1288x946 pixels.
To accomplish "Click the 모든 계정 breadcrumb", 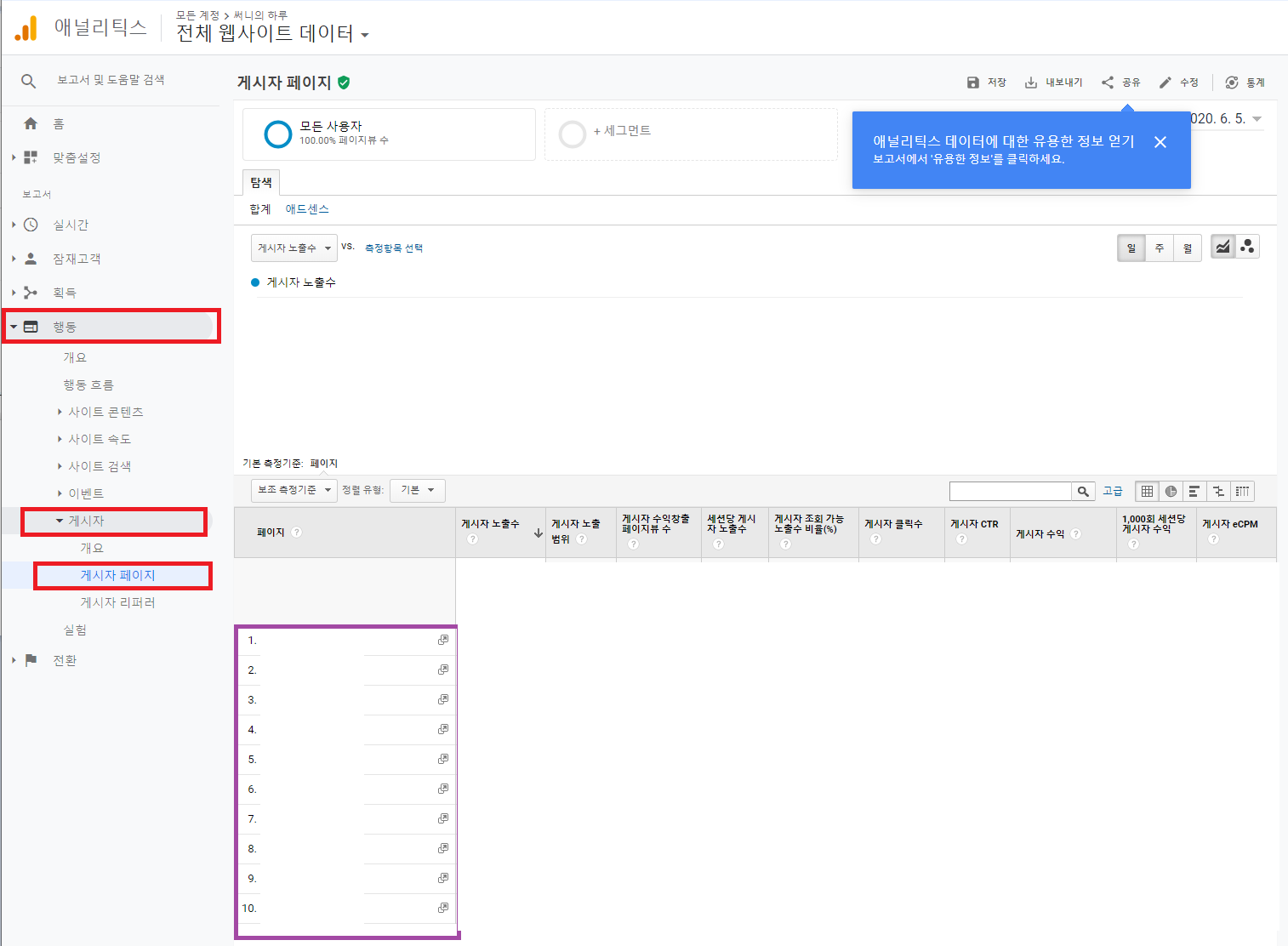I will tap(197, 15).
